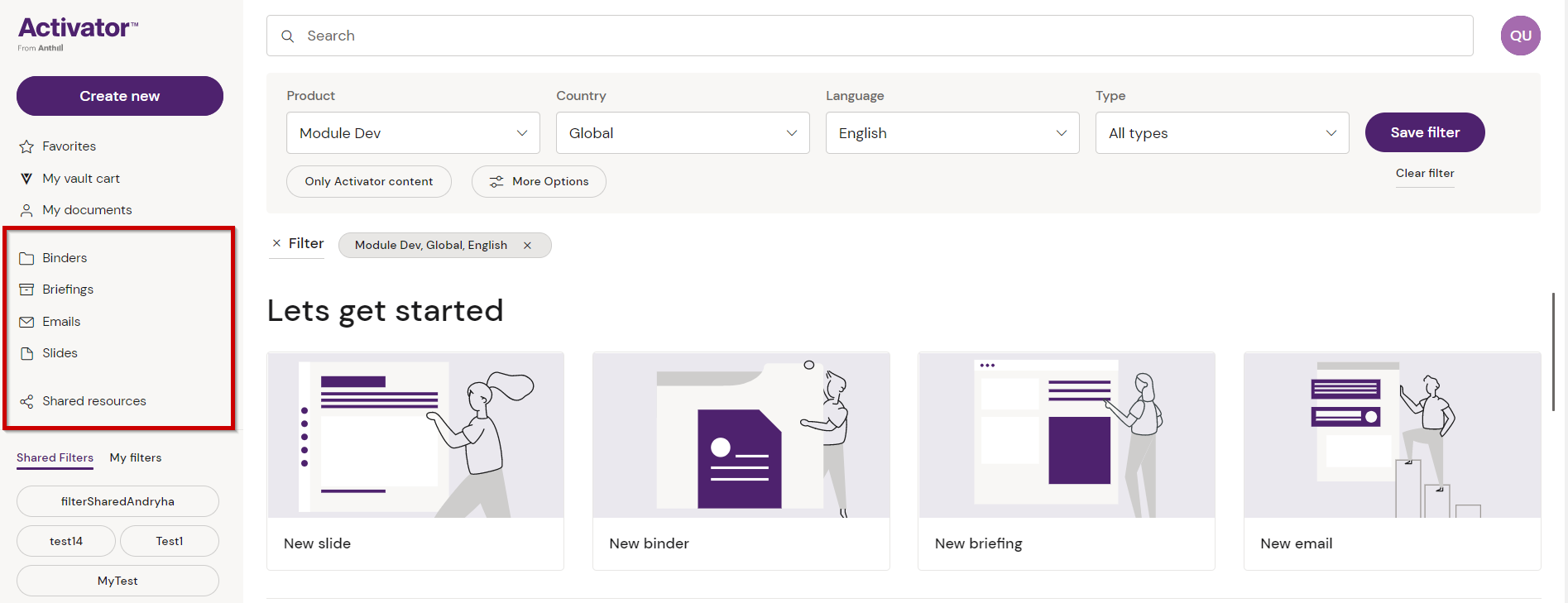Switch to the My filters tab
Viewport: 1568px width, 603px height.
pyautogui.click(x=136, y=457)
